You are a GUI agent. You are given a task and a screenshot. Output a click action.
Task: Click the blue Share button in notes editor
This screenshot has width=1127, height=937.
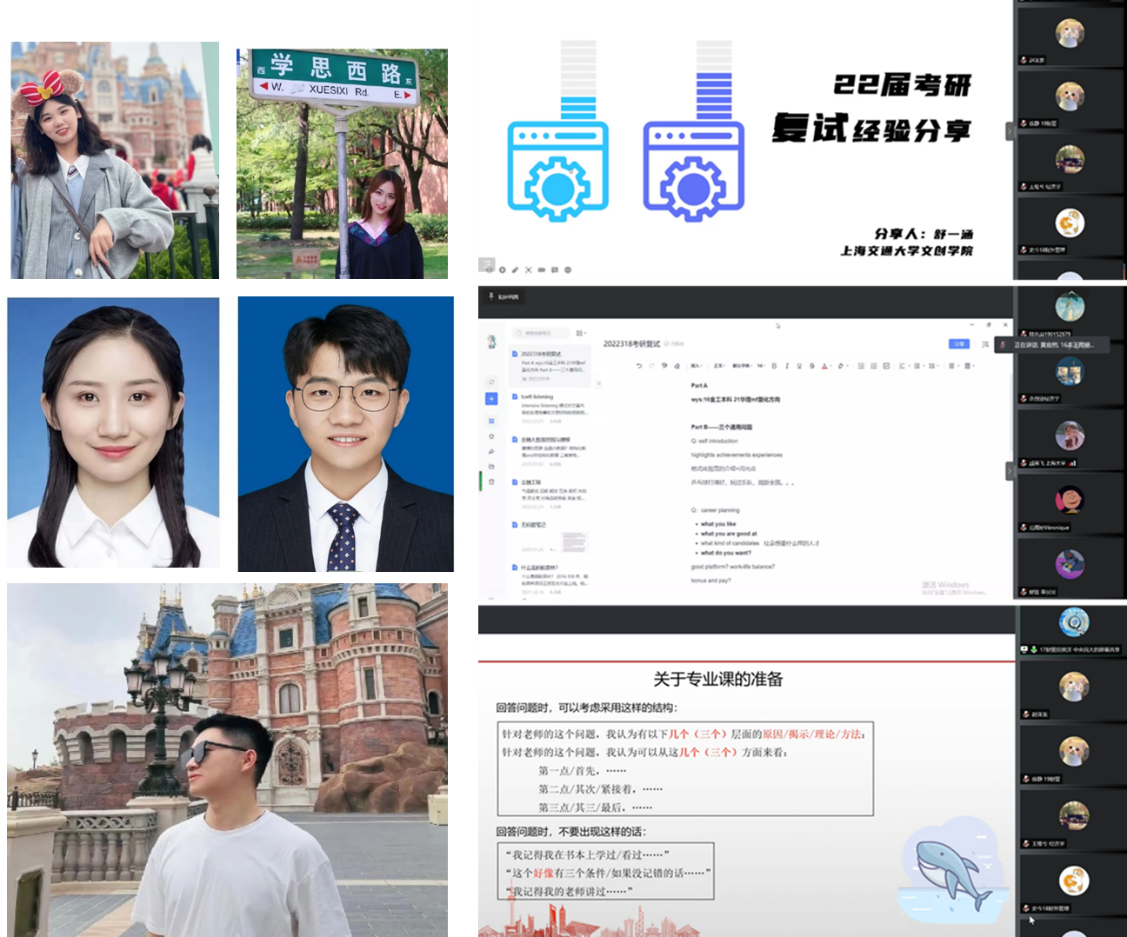click(958, 344)
